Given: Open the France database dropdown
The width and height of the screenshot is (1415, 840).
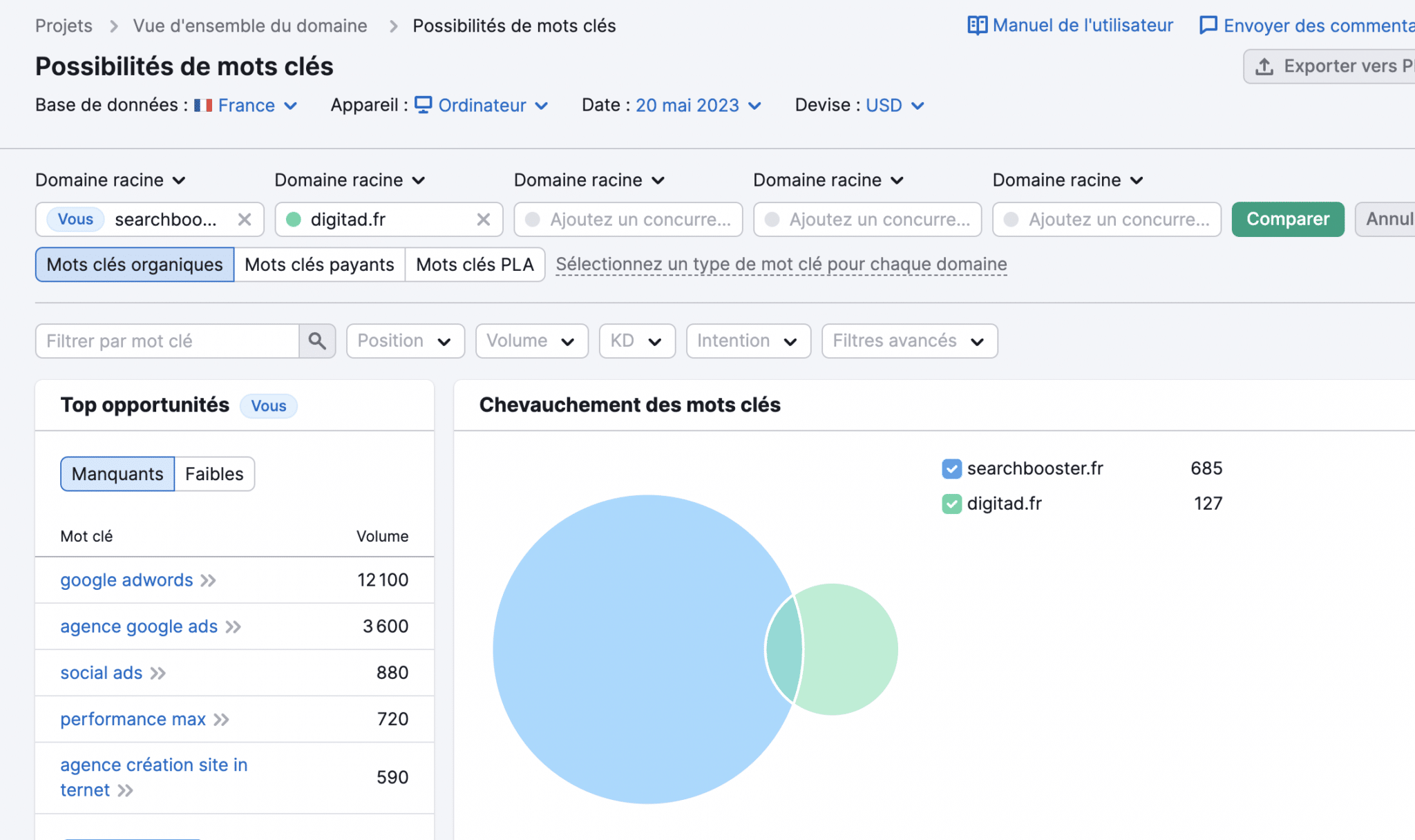Looking at the screenshot, I should point(246,105).
